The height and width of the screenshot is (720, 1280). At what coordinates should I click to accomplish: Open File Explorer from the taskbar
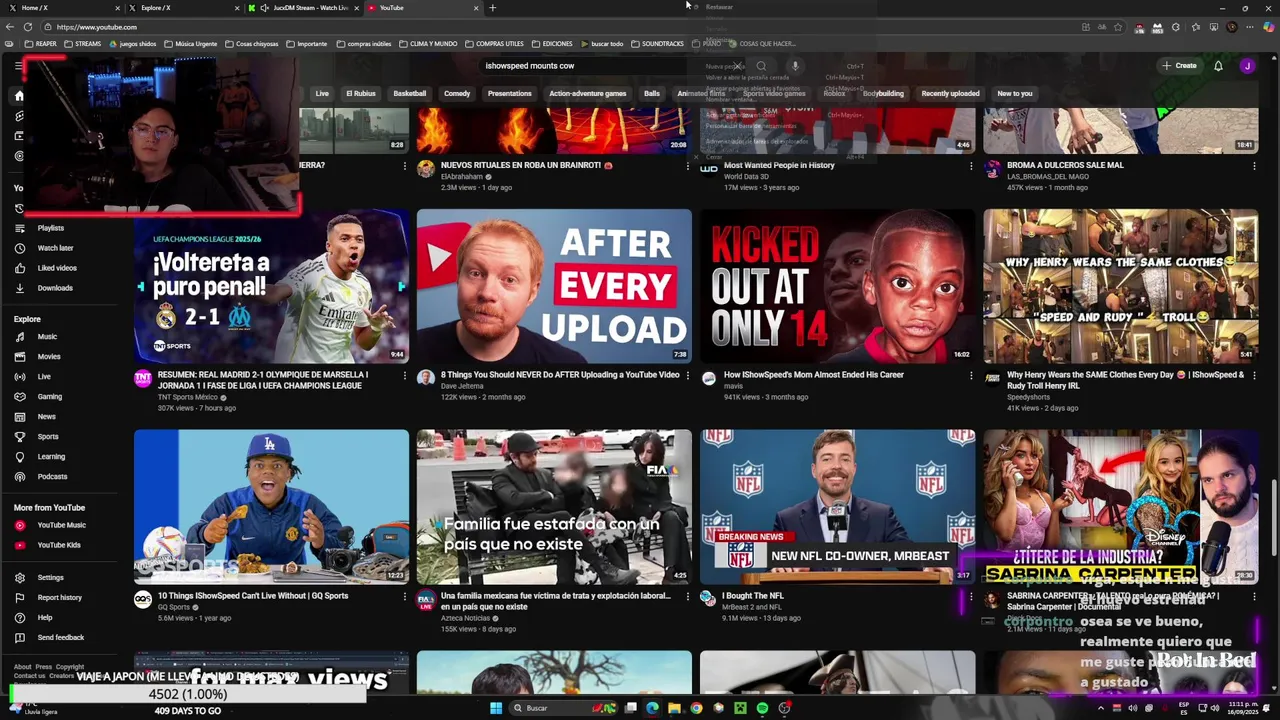point(674,708)
